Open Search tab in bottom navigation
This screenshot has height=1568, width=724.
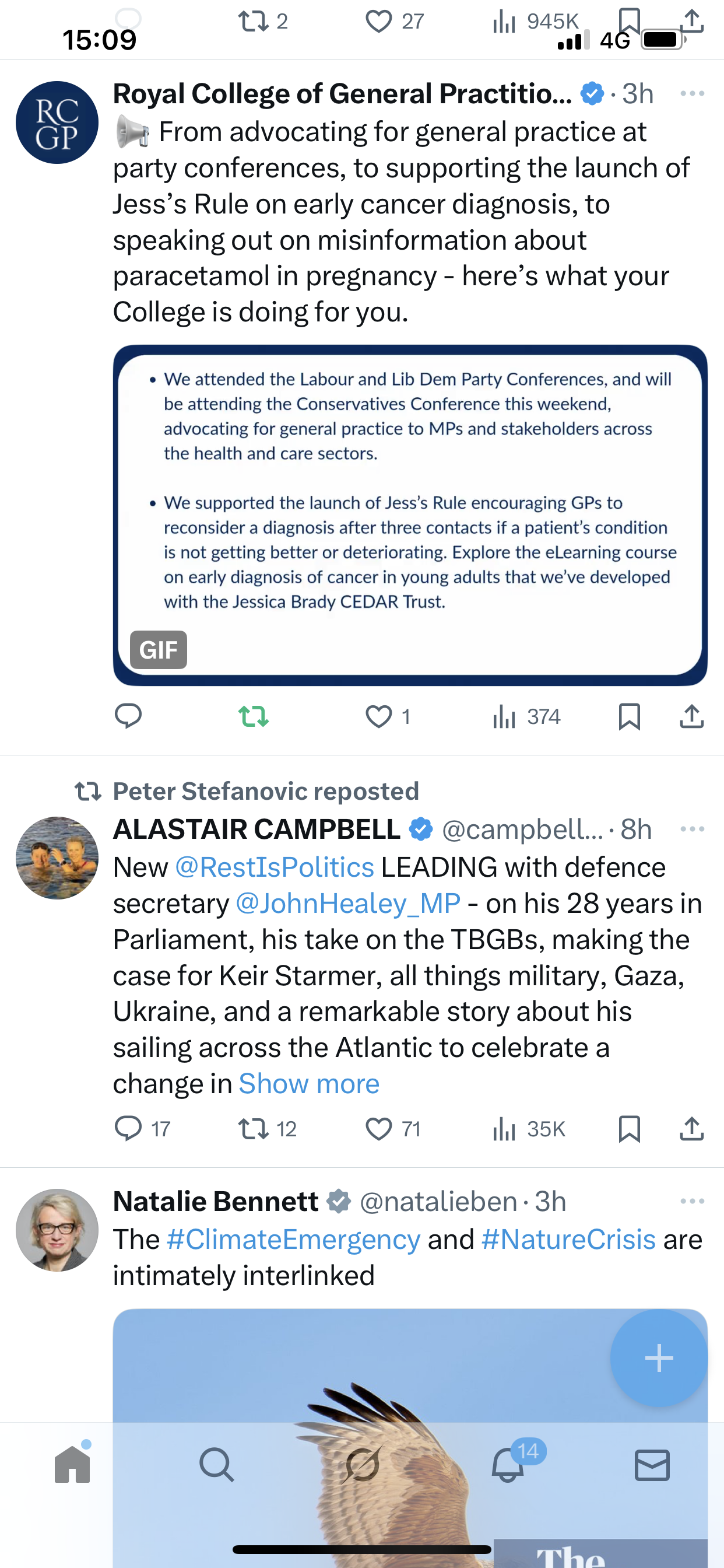point(217,1464)
